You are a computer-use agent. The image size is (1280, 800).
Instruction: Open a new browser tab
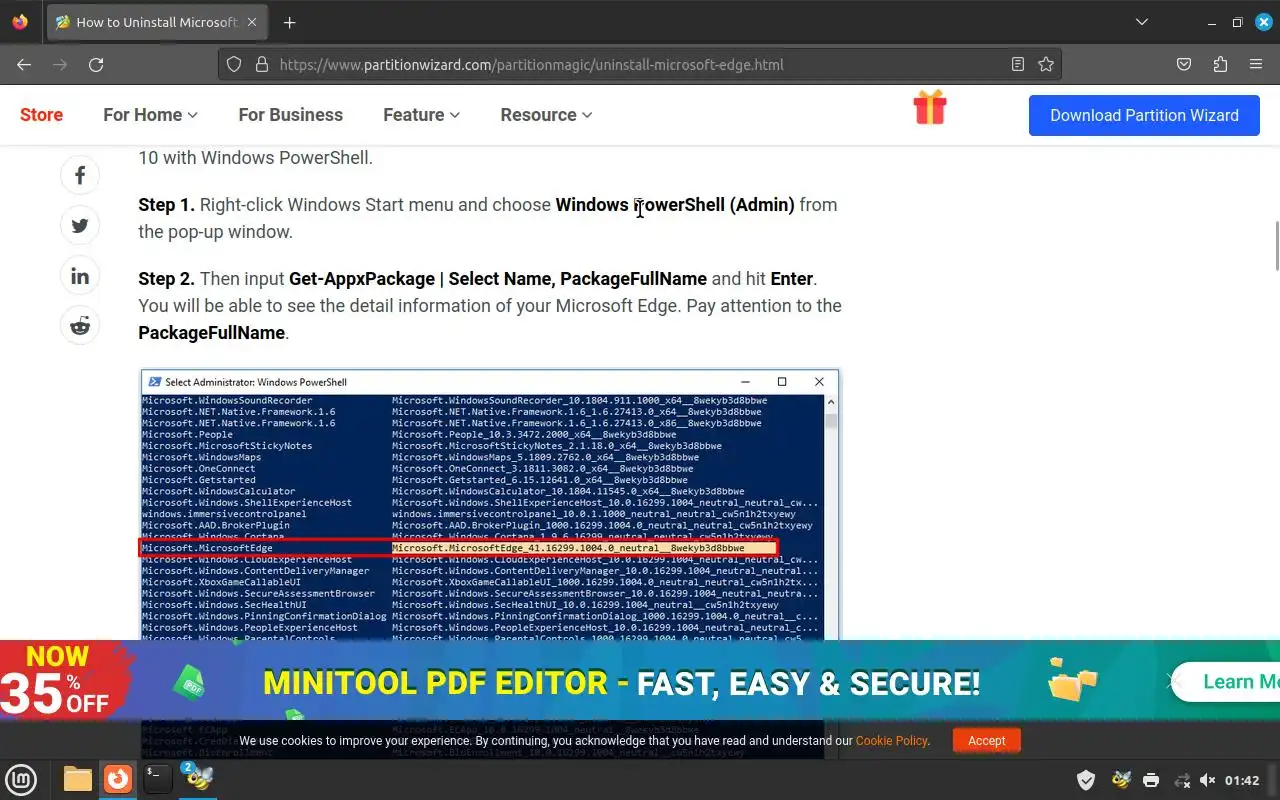pos(289,22)
